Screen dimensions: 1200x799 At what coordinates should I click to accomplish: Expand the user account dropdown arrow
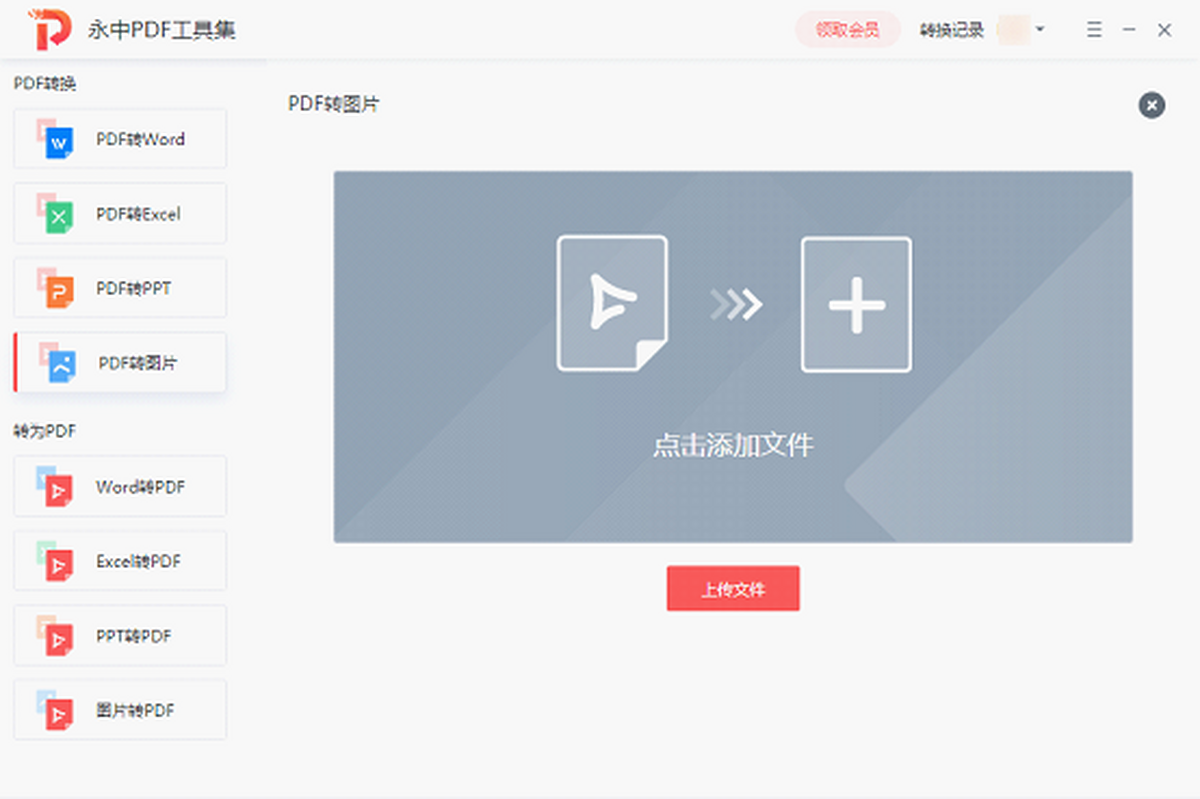click(x=1040, y=30)
